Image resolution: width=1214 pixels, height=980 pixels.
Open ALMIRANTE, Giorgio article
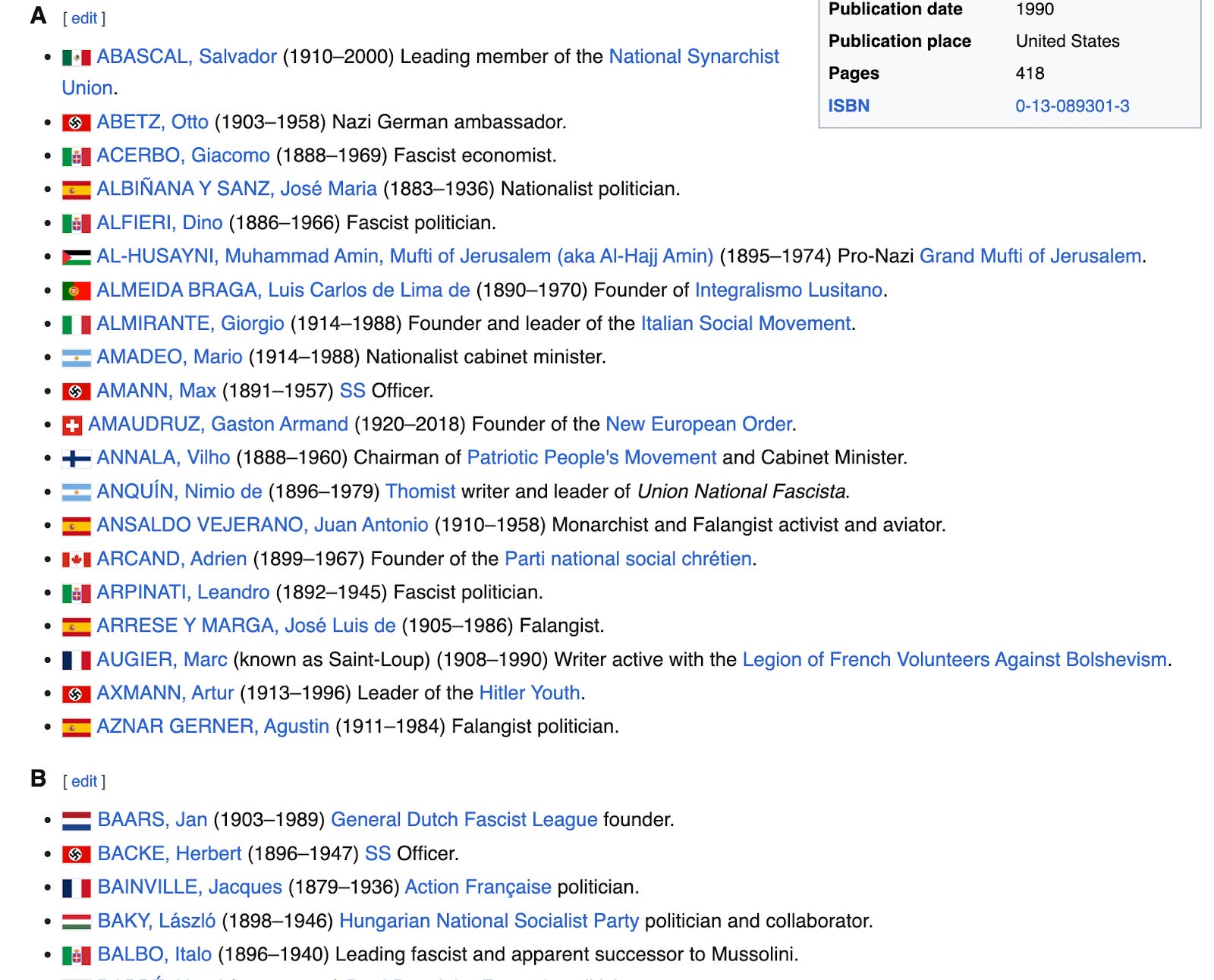point(190,323)
